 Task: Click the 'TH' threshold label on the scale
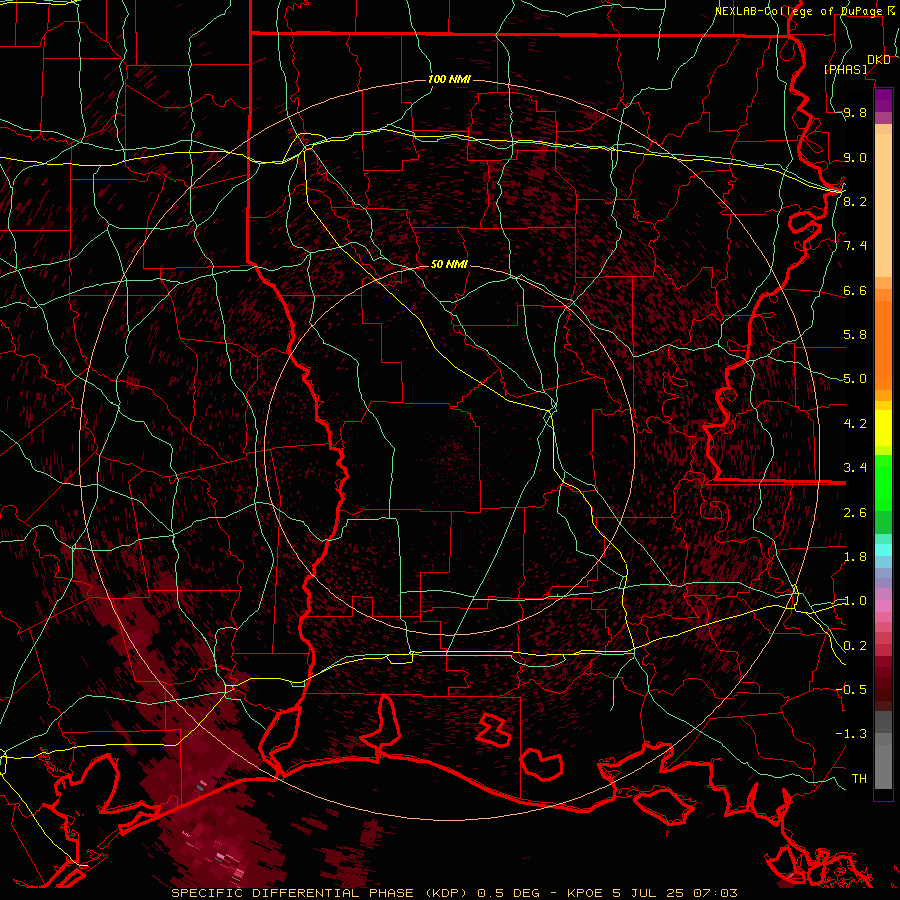859,778
